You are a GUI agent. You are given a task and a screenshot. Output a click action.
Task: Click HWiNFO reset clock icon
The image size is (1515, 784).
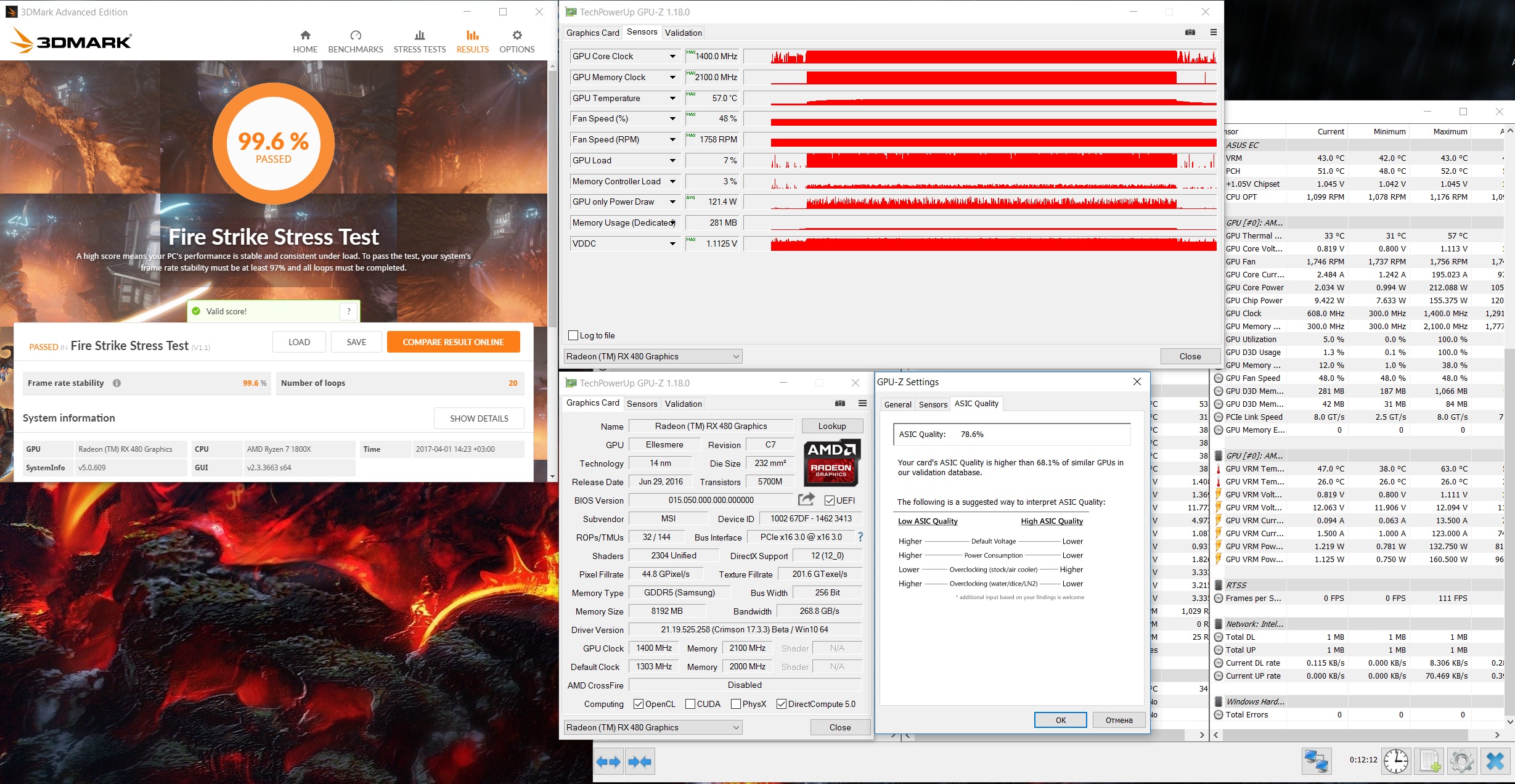[1395, 761]
